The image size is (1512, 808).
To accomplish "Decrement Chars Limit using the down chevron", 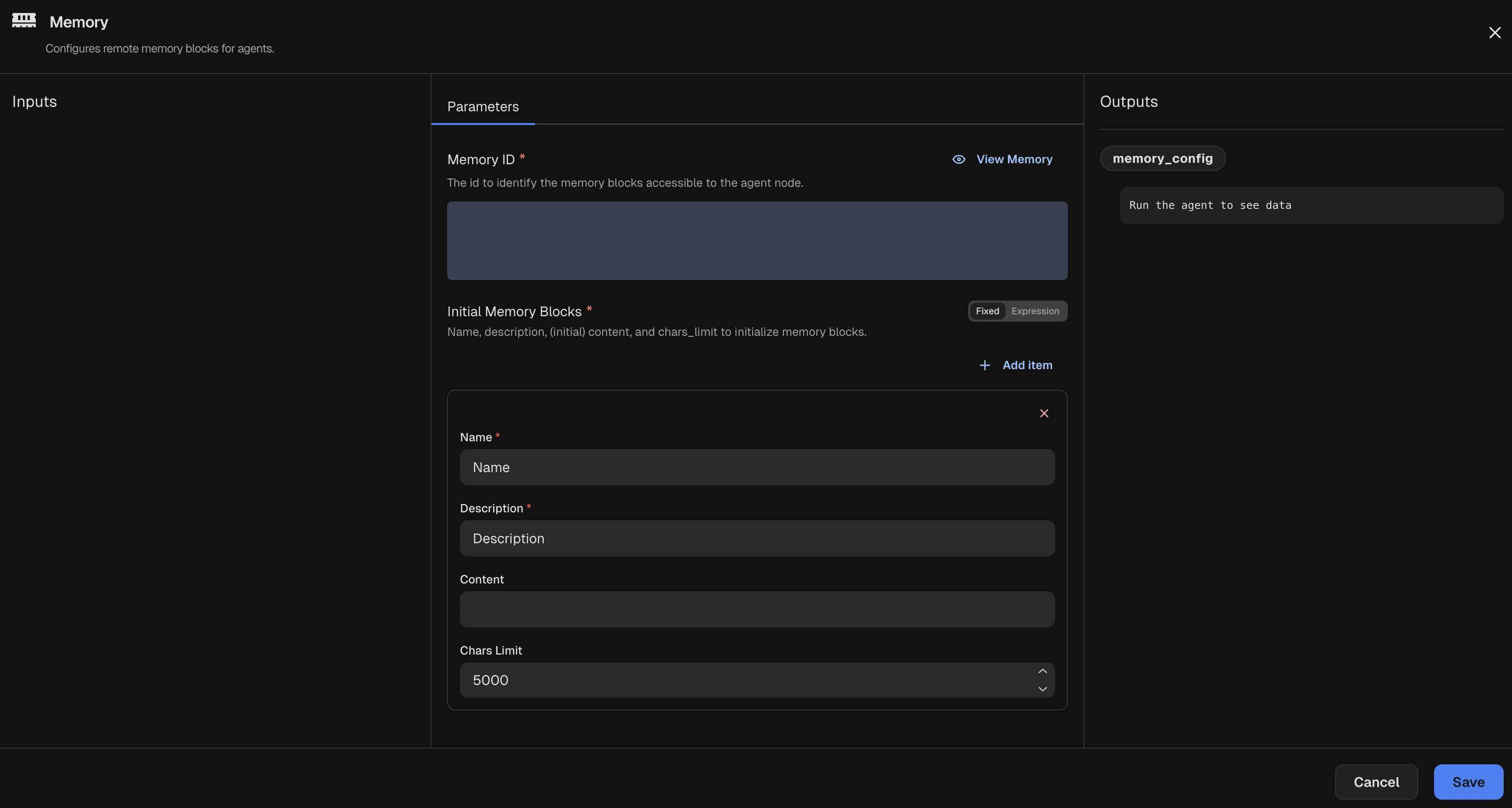I will [x=1042, y=689].
